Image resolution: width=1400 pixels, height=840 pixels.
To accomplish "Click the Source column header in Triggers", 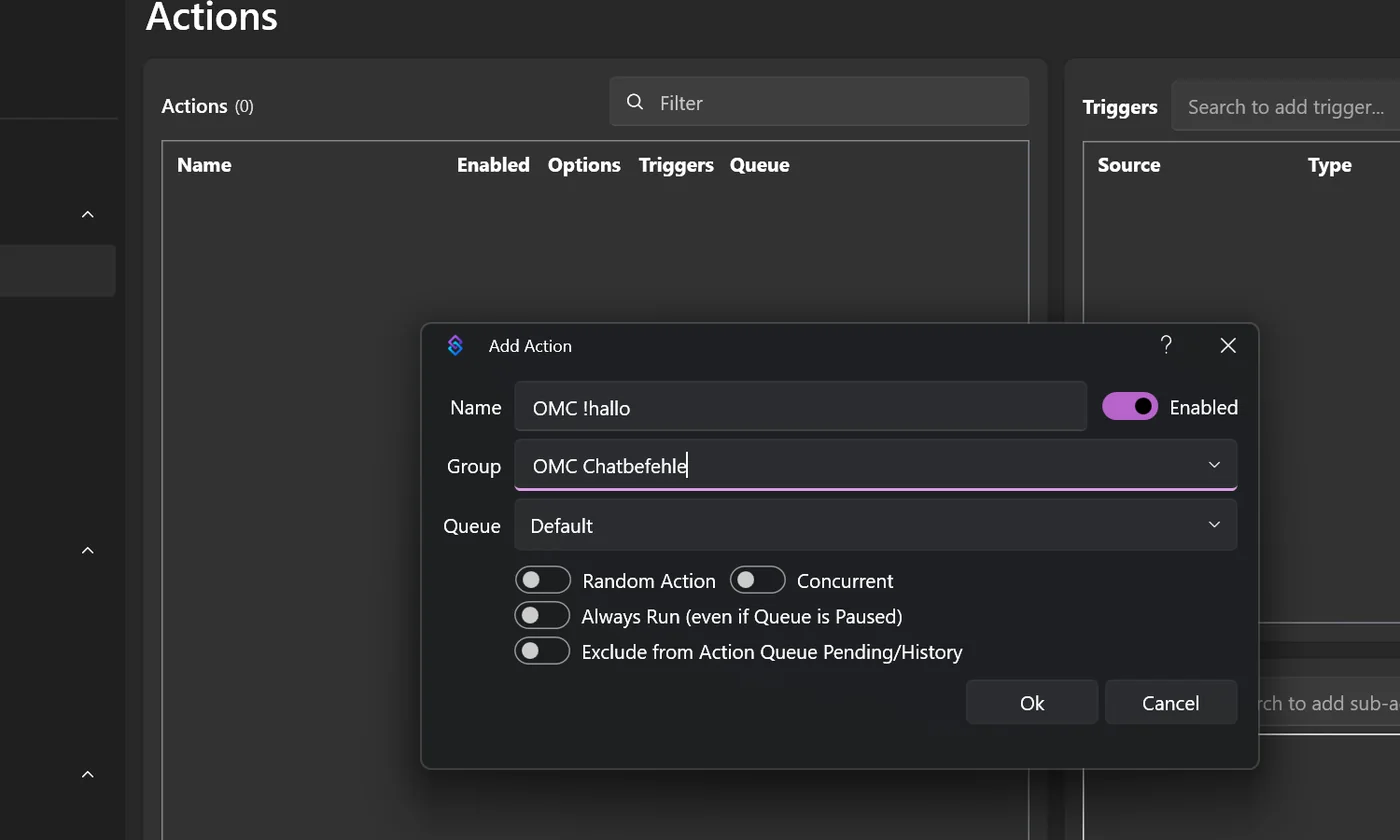I will 1129,165.
